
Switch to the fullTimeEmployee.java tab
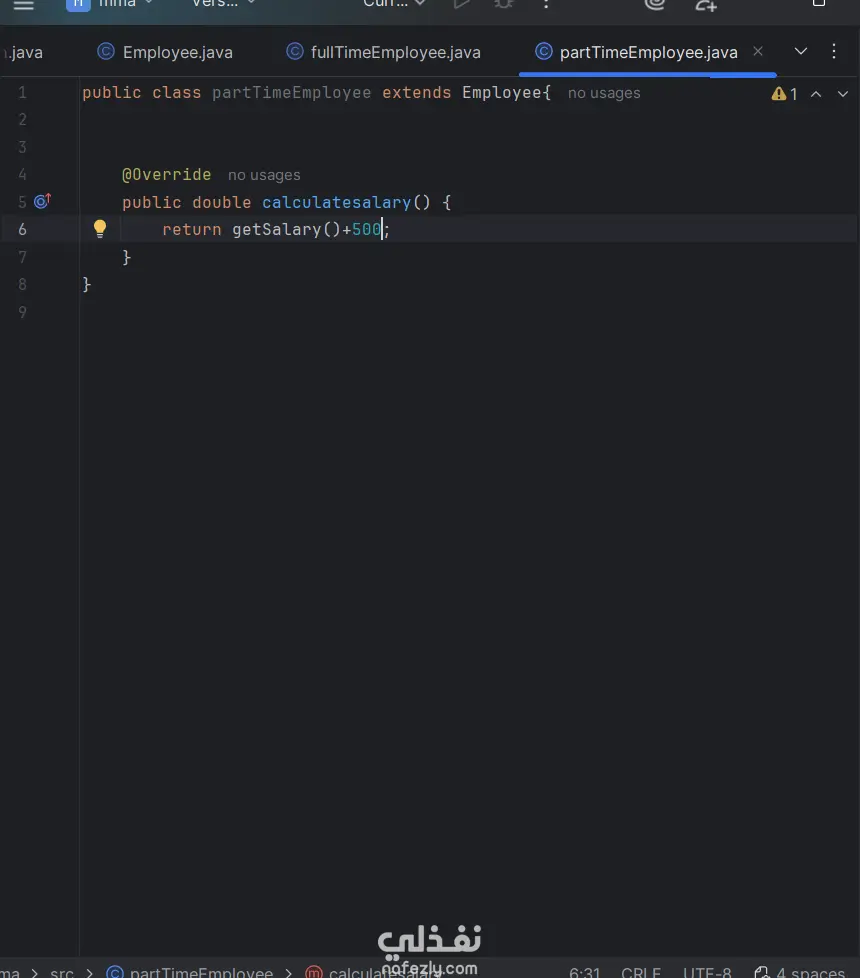point(395,52)
